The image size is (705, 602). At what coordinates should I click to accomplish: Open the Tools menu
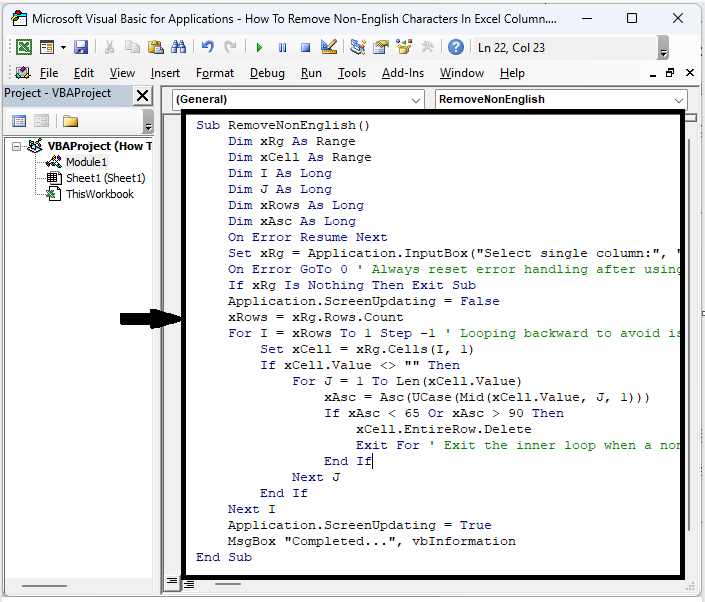[352, 73]
